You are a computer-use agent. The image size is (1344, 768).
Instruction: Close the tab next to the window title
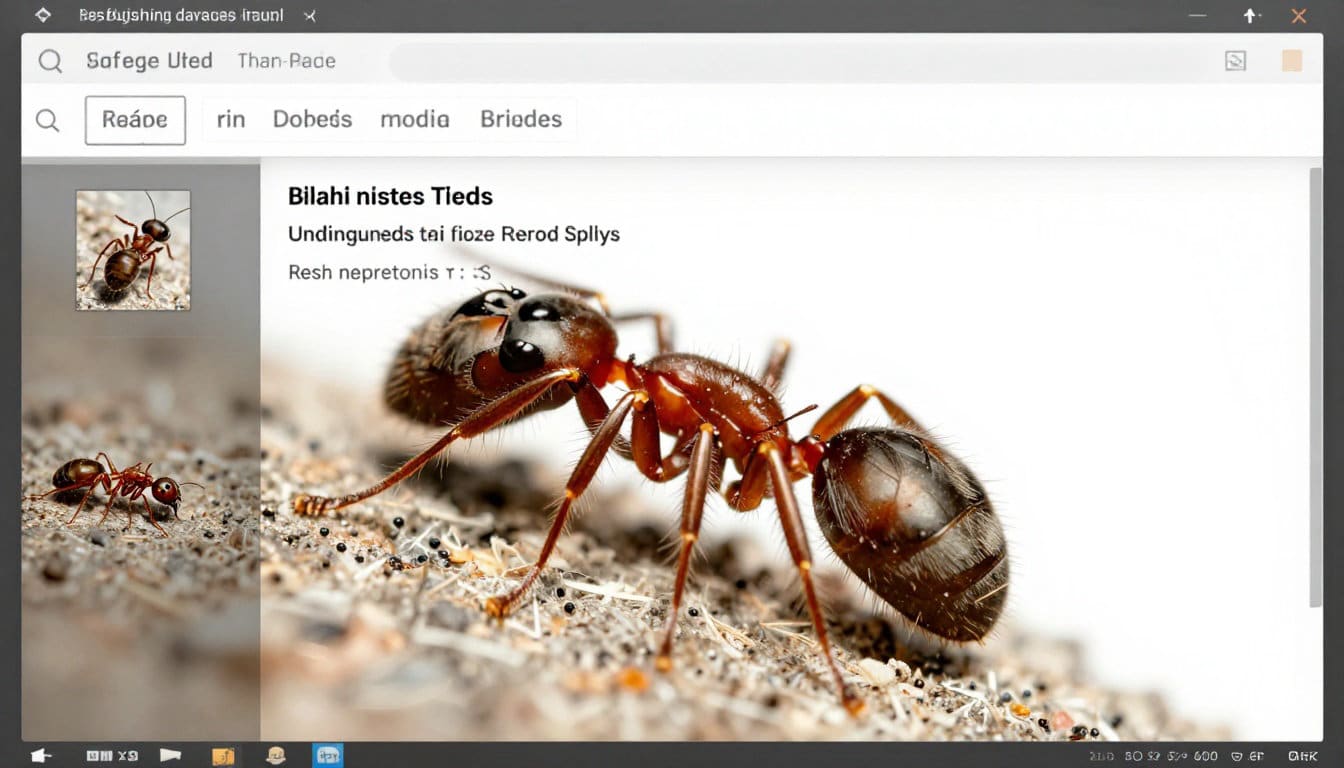(309, 16)
